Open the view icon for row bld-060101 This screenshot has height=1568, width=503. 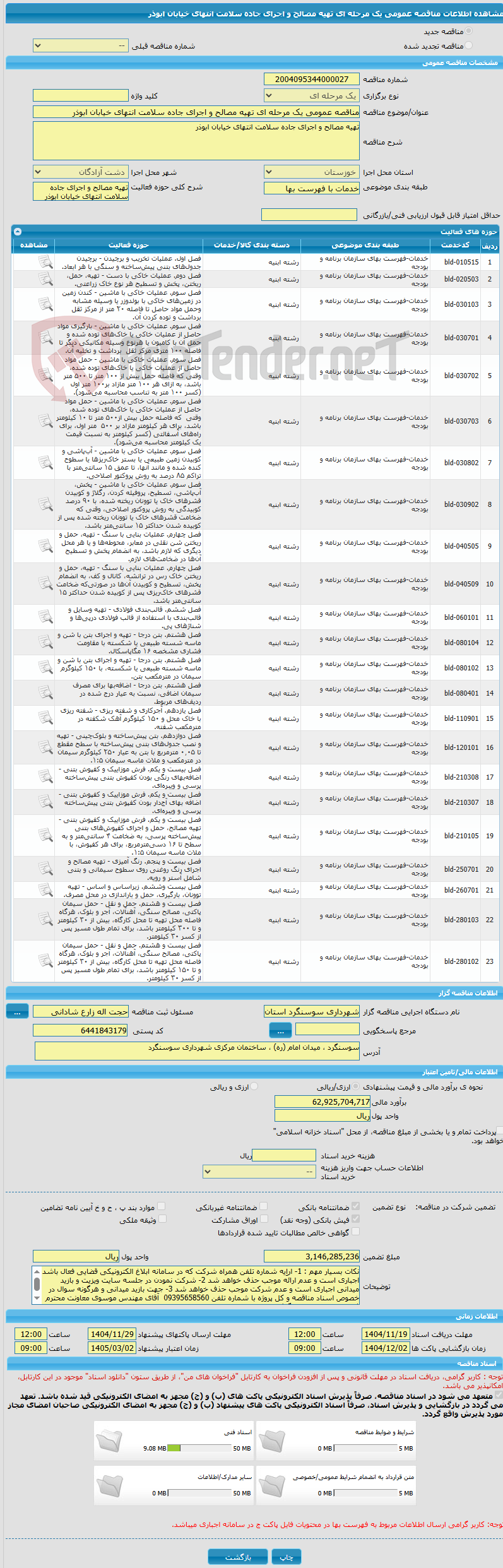coord(45,617)
